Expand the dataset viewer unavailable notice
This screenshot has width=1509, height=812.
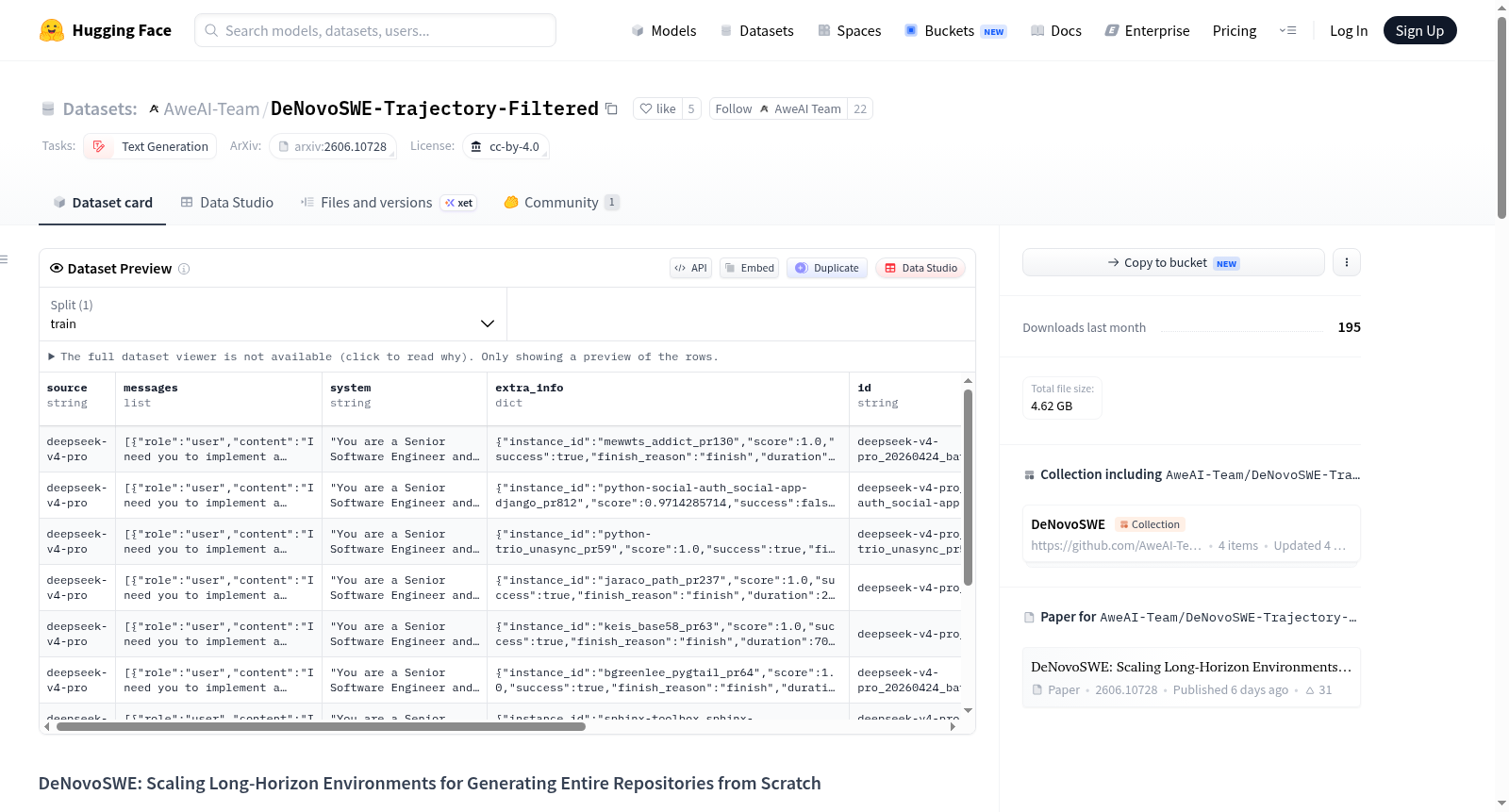(x=383, y=356)
